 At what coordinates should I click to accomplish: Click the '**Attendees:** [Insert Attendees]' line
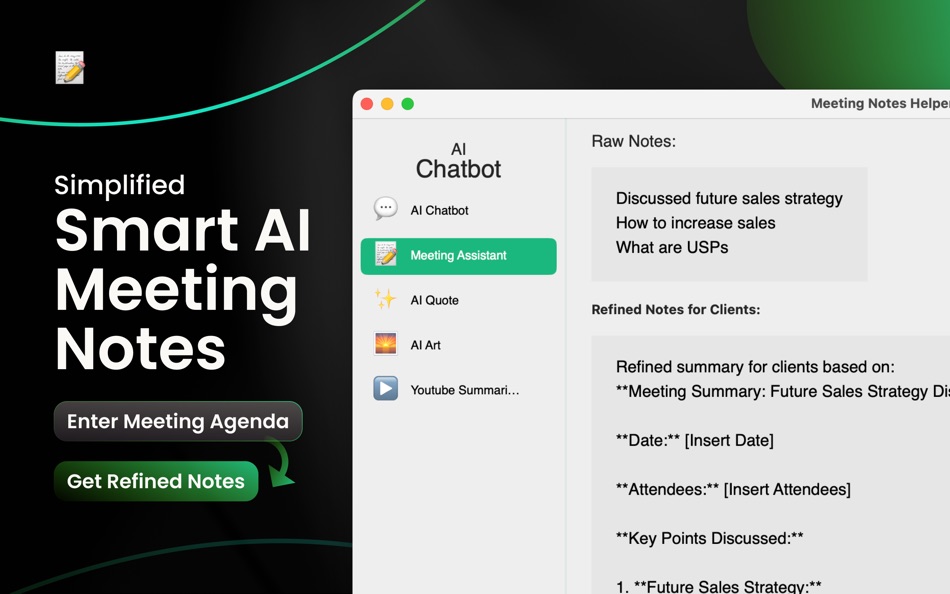tap(733, 490)
